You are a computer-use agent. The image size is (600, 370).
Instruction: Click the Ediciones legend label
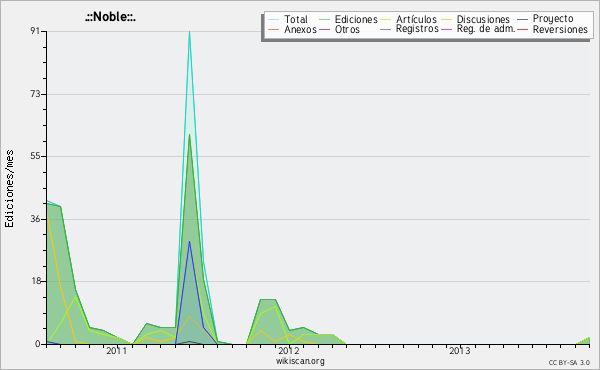356,19
